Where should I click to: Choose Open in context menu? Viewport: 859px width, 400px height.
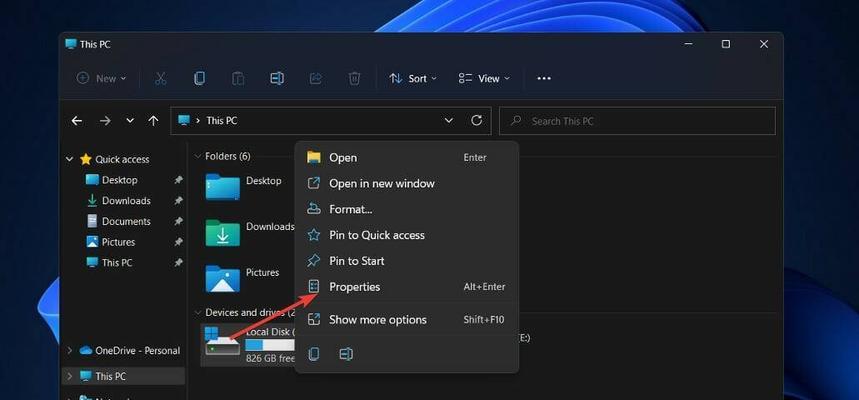[406, 158]
